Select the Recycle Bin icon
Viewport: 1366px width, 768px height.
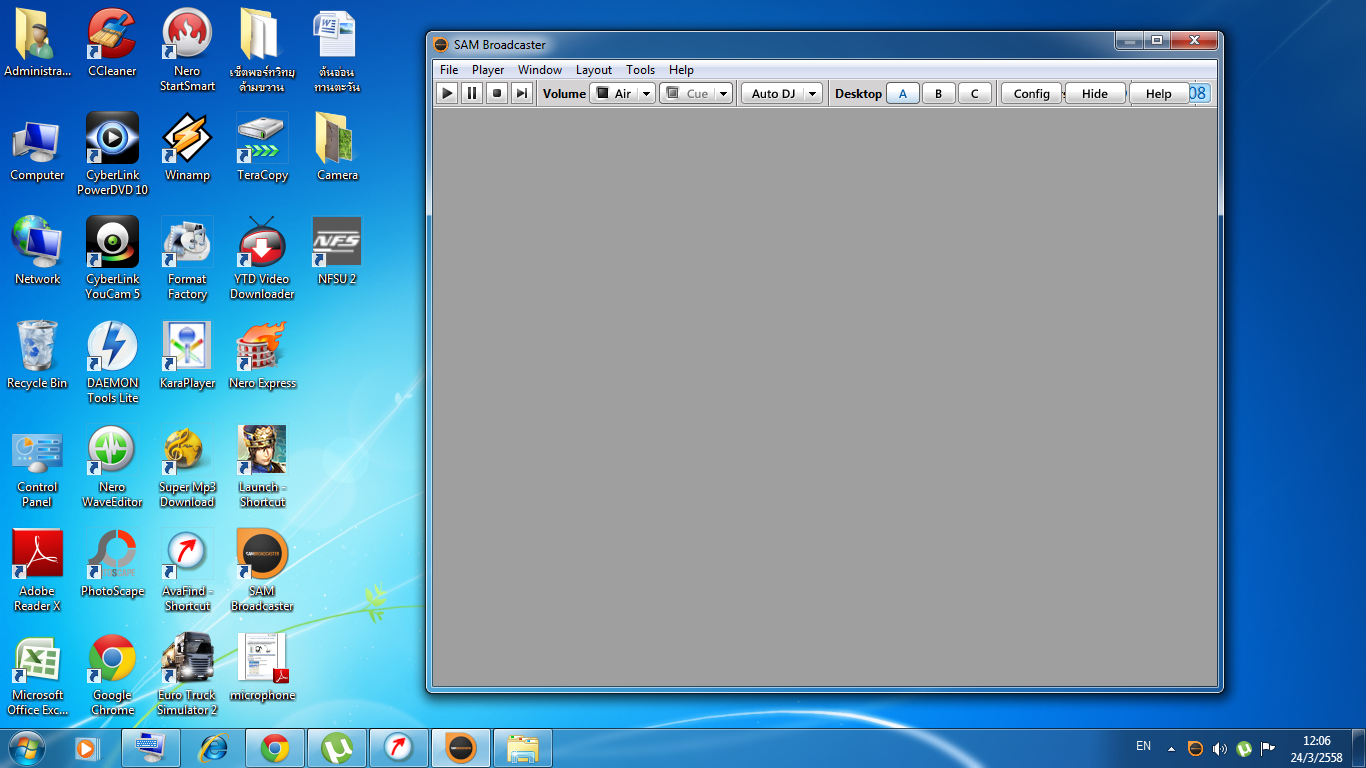click(x=38, y=356)
